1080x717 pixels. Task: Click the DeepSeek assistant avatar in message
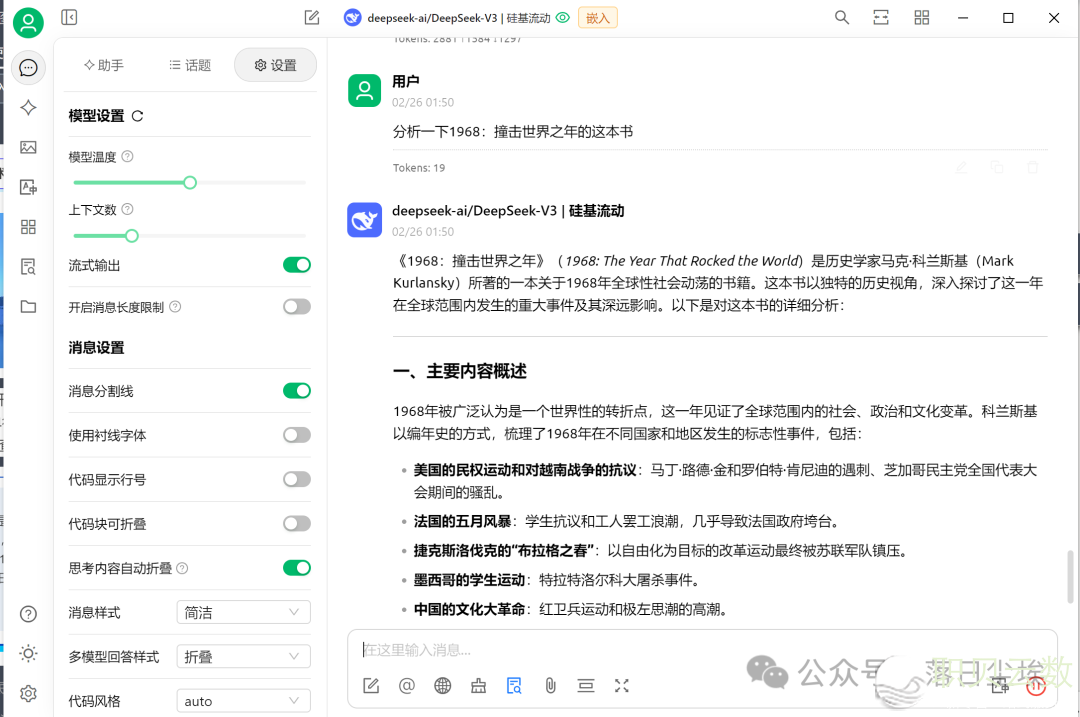[364, 220]
